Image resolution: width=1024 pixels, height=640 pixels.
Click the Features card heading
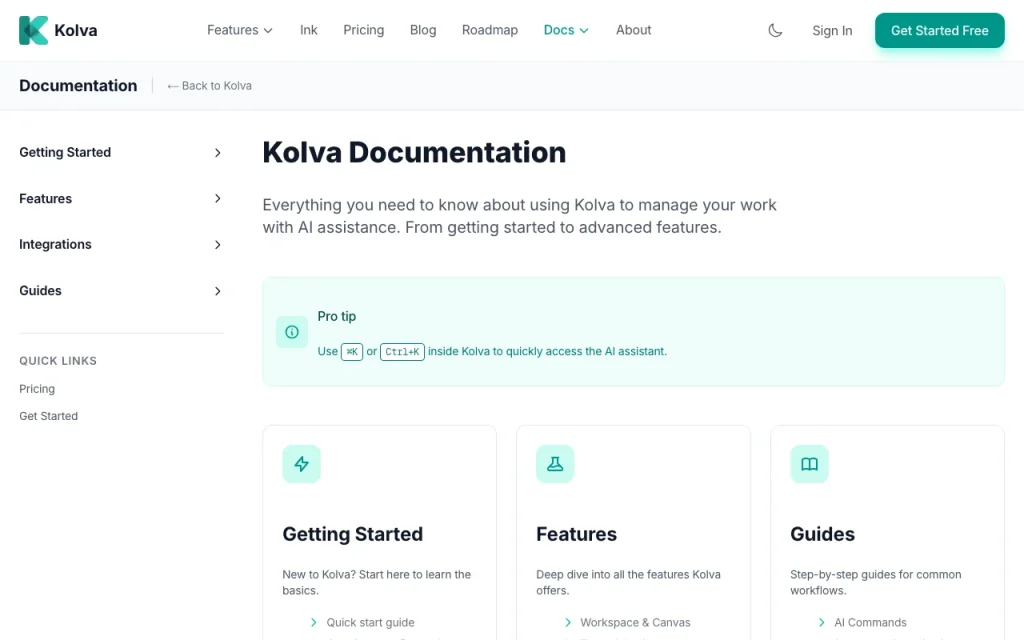[x=577, y=534]
